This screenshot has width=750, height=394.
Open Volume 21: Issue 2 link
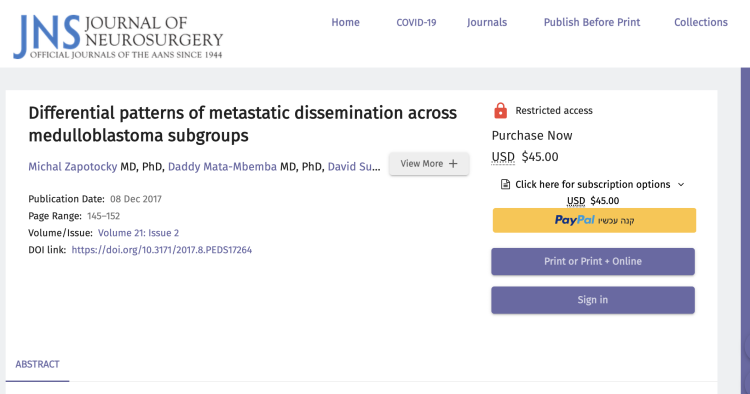pyautogui.click(x=138, y=233)
